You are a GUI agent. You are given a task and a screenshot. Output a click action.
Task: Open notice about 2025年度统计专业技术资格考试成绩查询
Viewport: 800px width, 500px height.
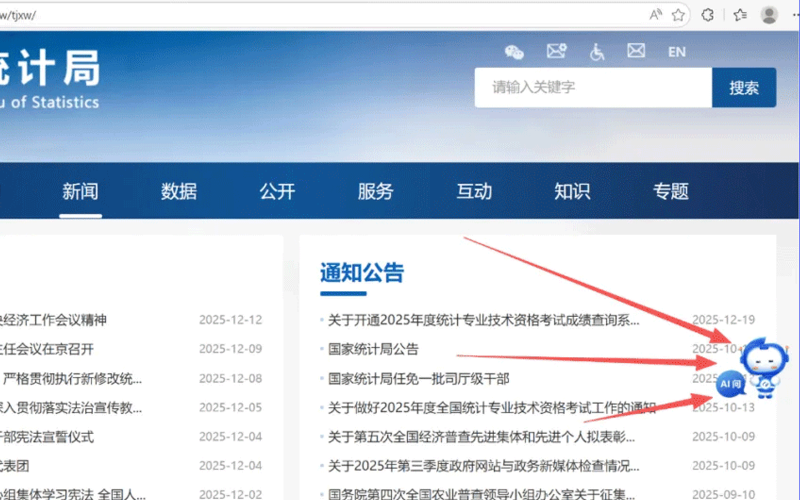coord(483,320)
